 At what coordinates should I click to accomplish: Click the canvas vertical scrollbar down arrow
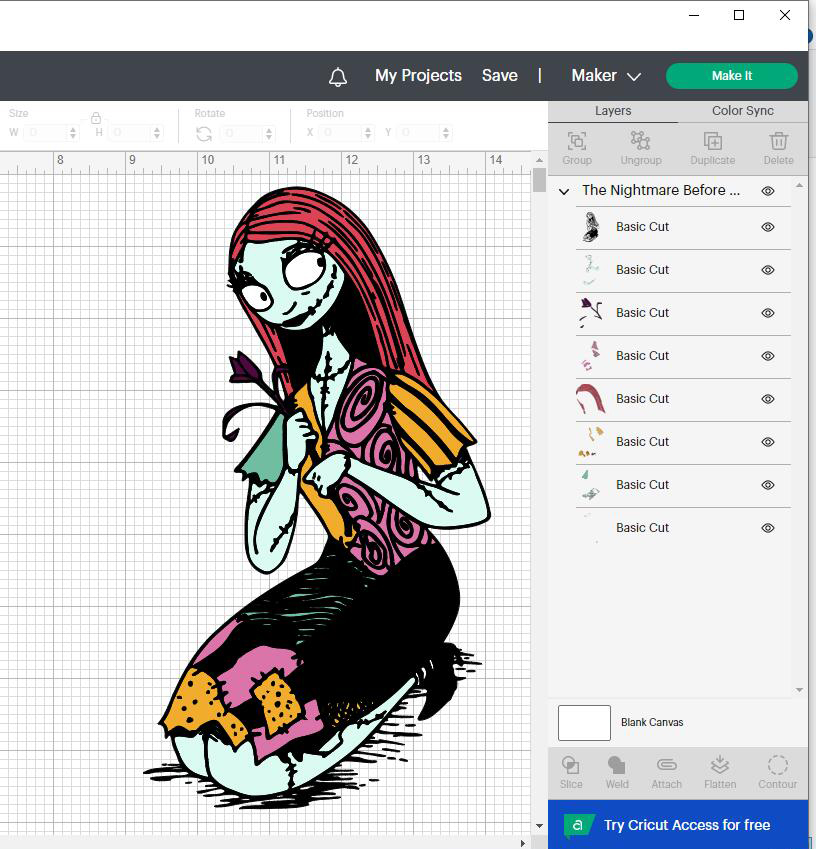[539, 826]
